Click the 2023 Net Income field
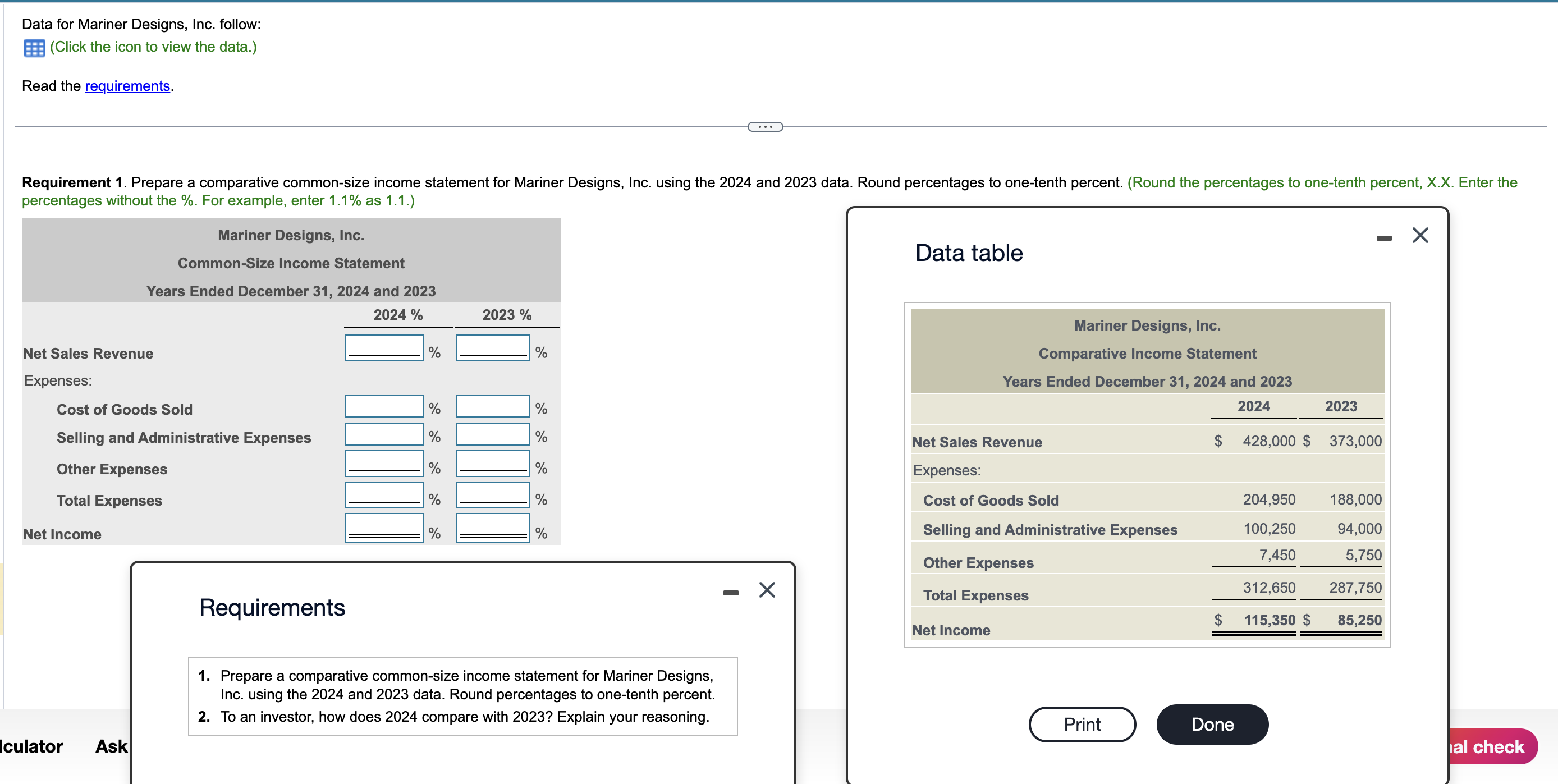The height and width of the screenshot is (784, 1558). tap(492, 527)
